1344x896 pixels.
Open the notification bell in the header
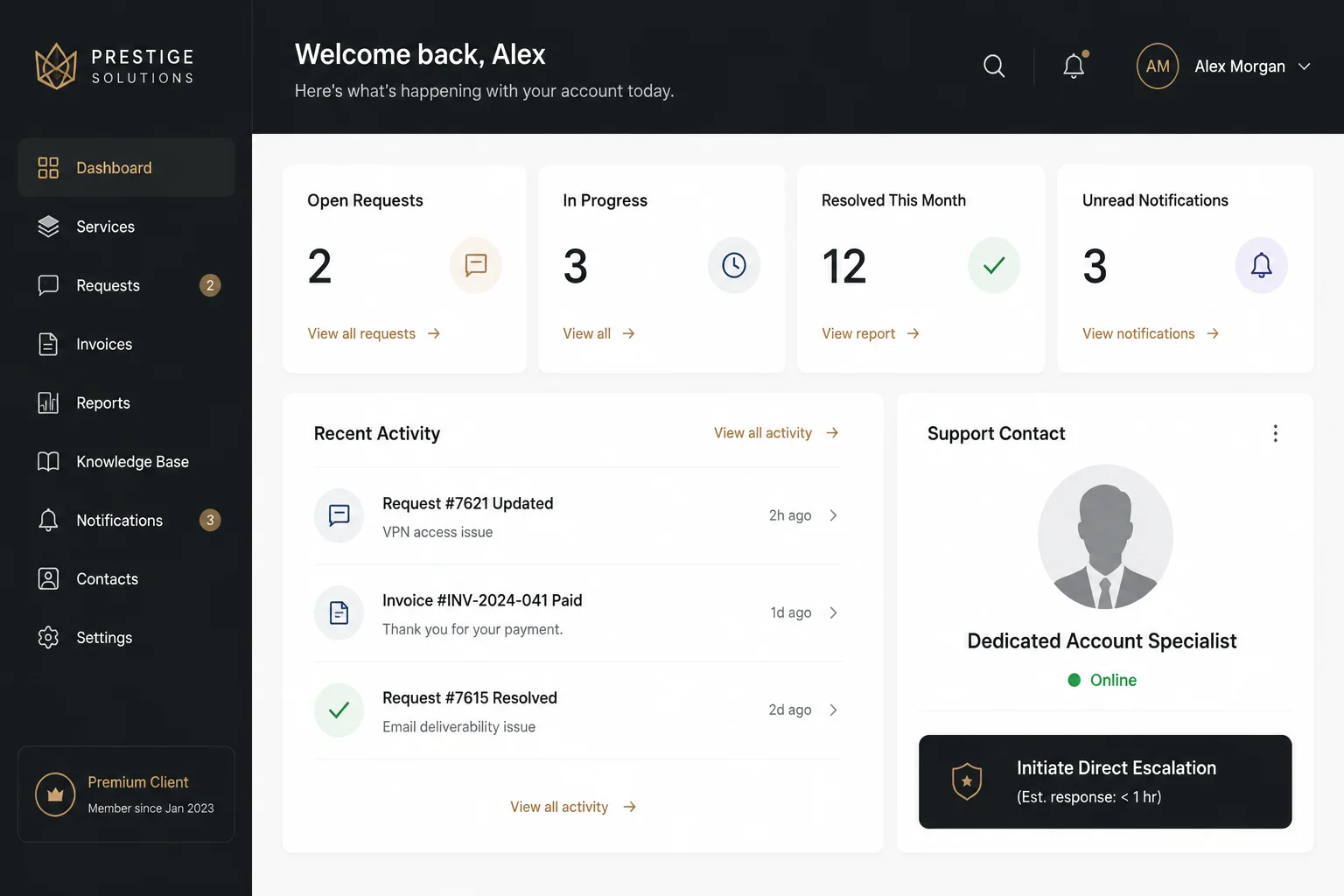click(1074, 66)
